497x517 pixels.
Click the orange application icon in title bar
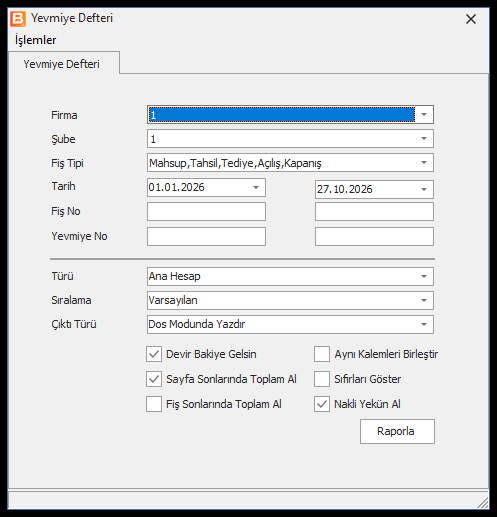[18, 19]
